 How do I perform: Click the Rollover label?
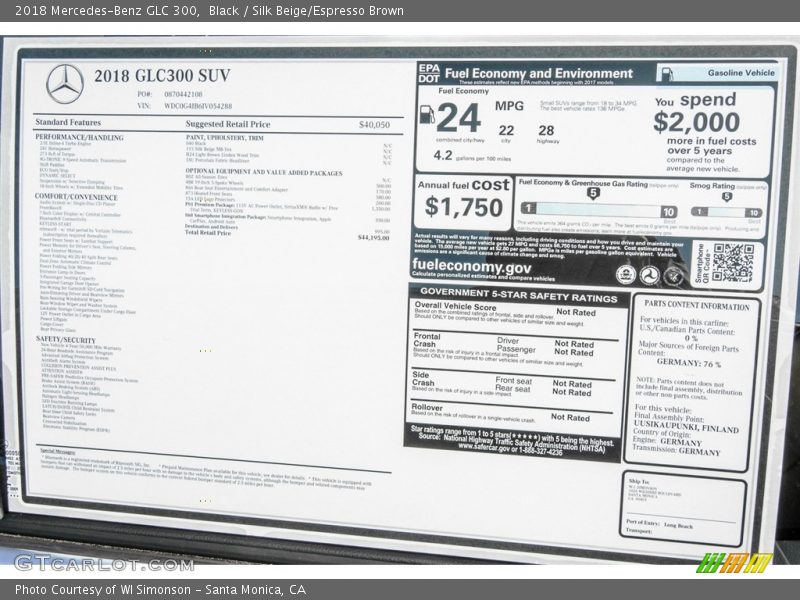[427, 408]
